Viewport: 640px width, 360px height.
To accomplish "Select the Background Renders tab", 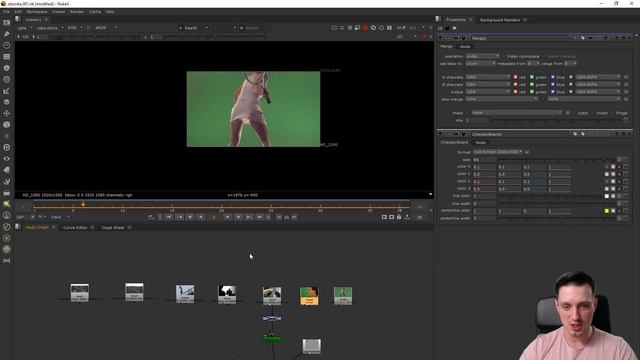I will (x=500, y=20).
